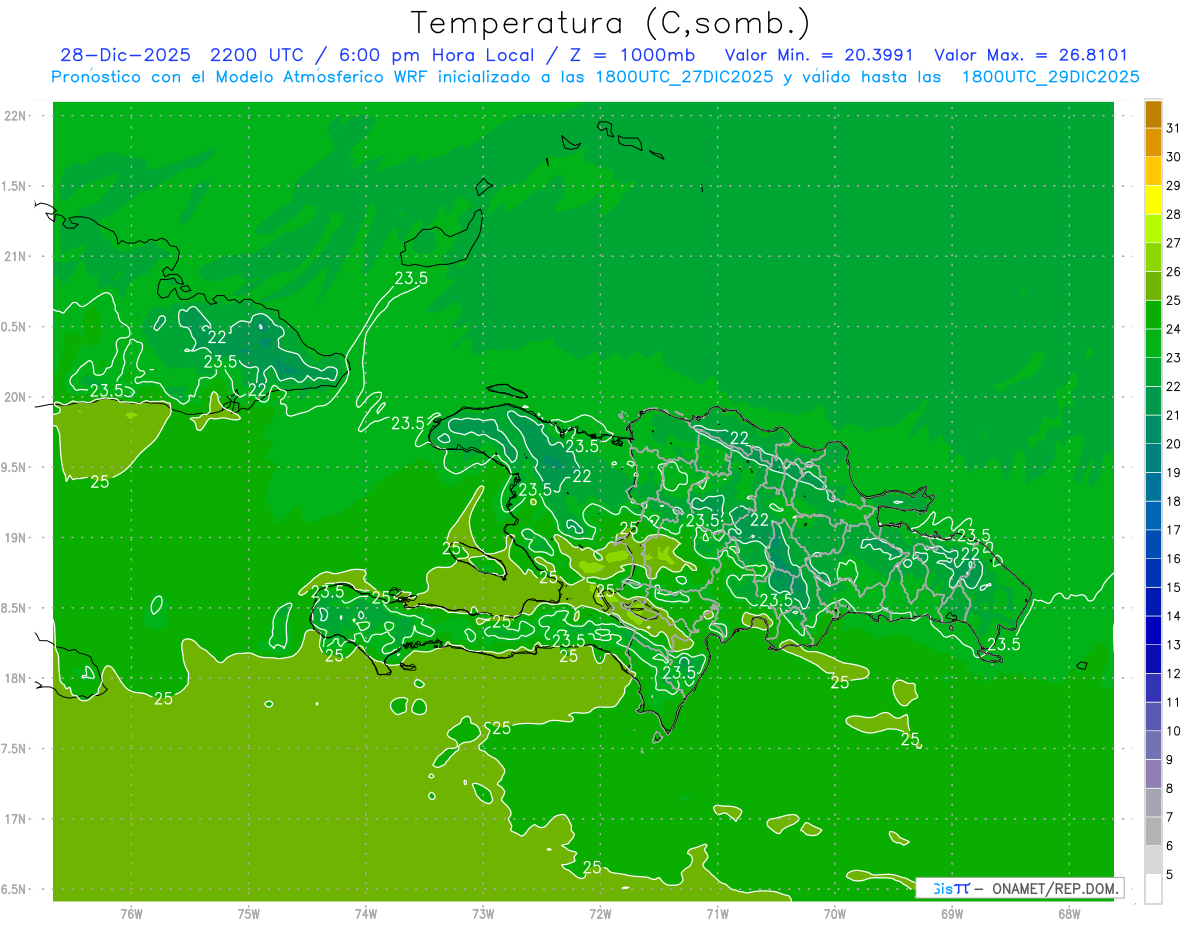Click the '22N' latitude axis label
The height and width of the screenshot is (927, 1200).
[17, 115]
